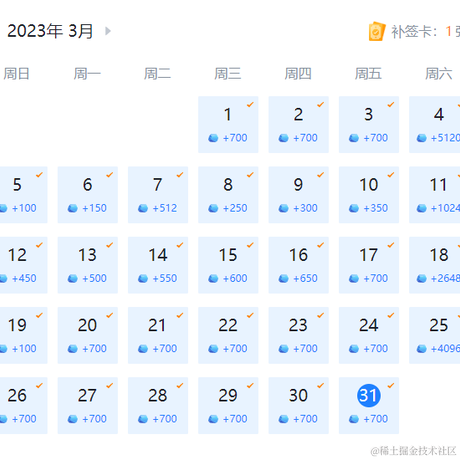Screen dimensions: 460x460
Task: Click the check mark on day 30
Action: click(320, 386)
